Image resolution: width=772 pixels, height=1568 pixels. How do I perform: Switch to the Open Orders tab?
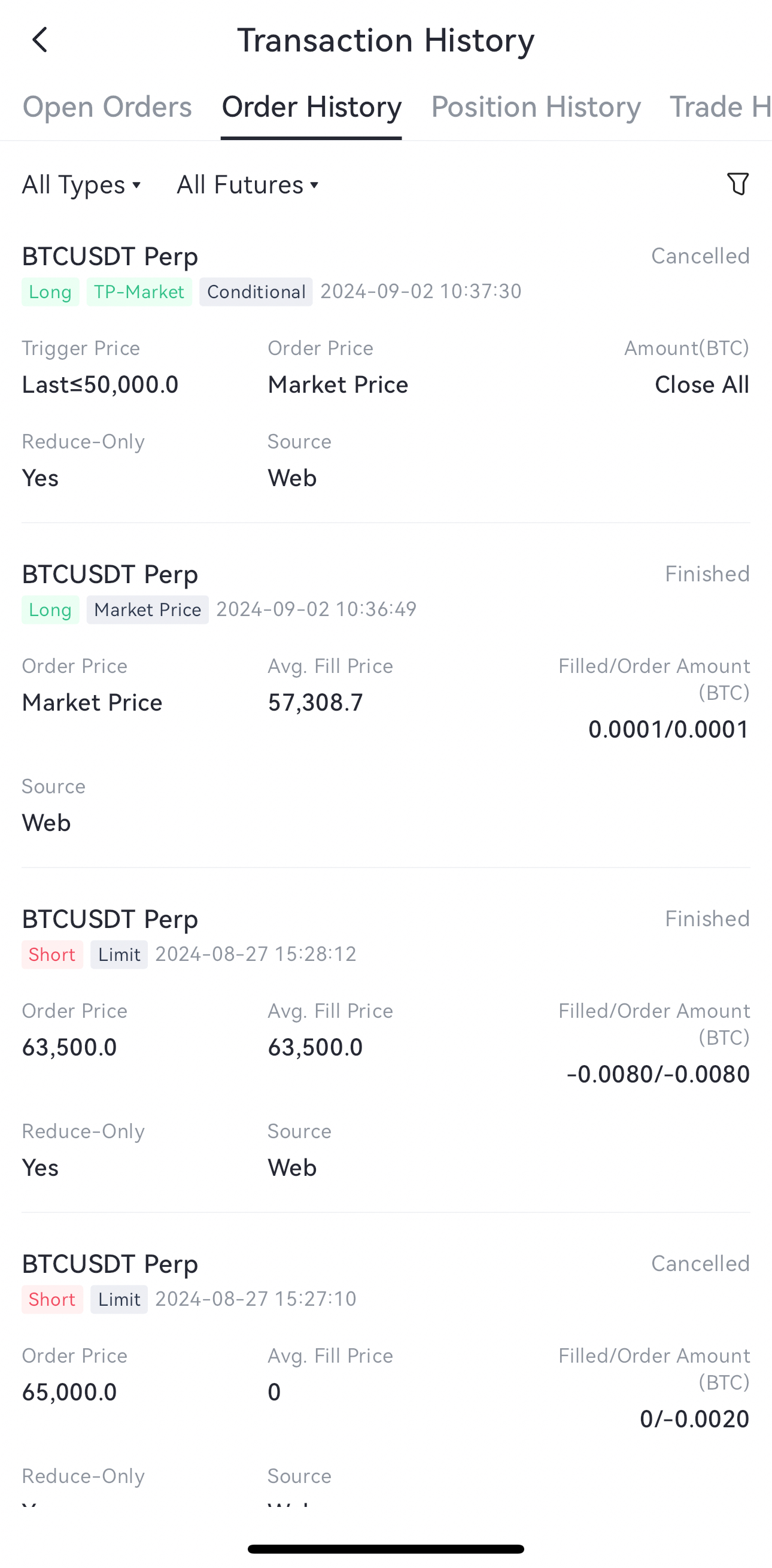(x=107, y=107)
